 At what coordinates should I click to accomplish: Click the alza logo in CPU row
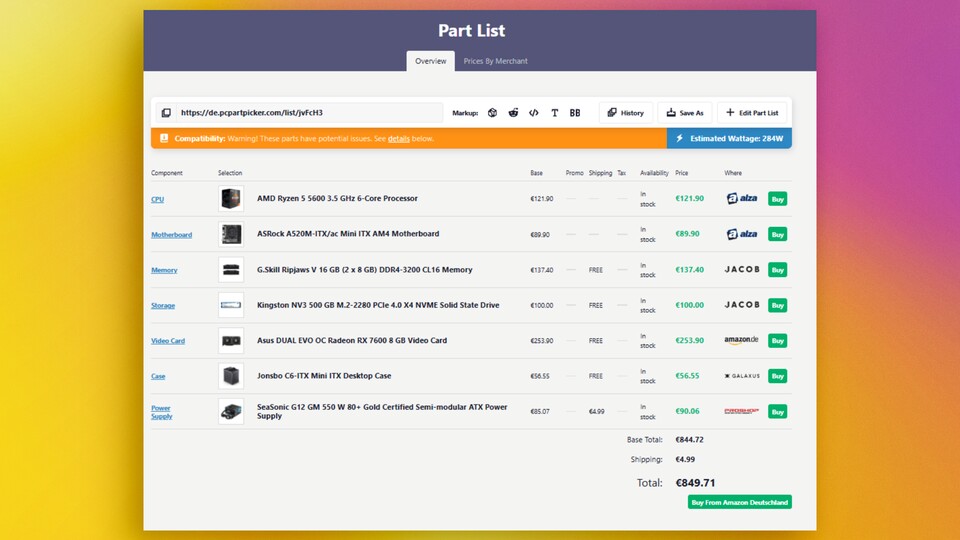(742, 198)
